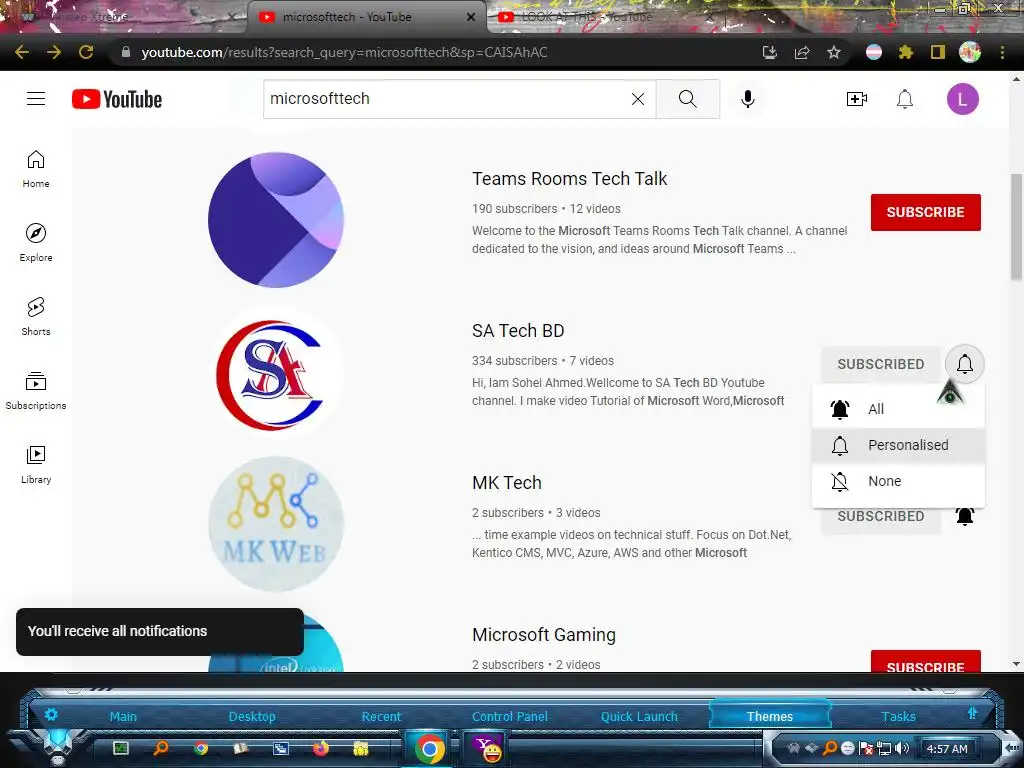1024x768 pixels.
Task: Open the MK Tech channel title
Action: 507,483
